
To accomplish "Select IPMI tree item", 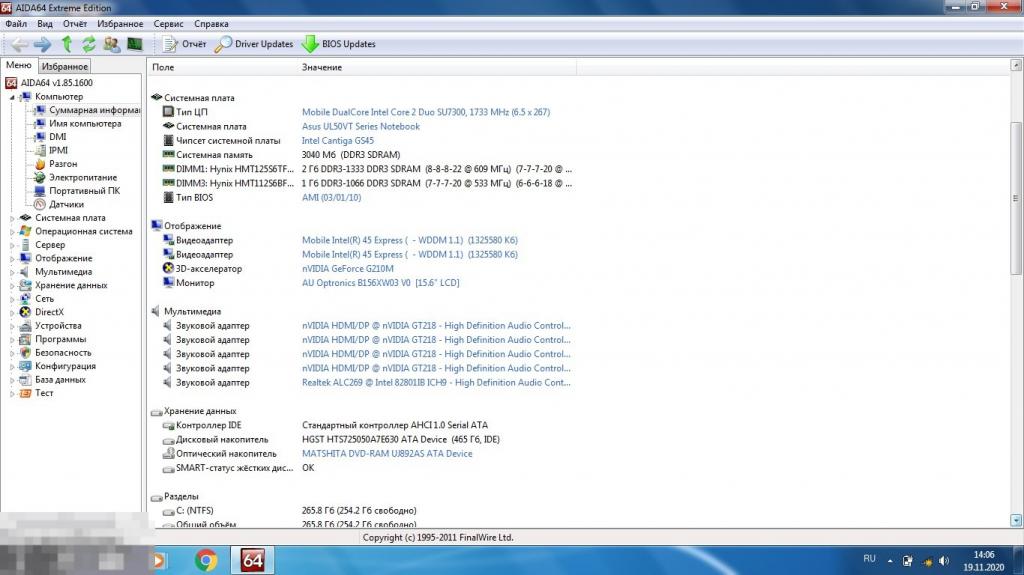I will pyautogui.click(x=58, y=150).
